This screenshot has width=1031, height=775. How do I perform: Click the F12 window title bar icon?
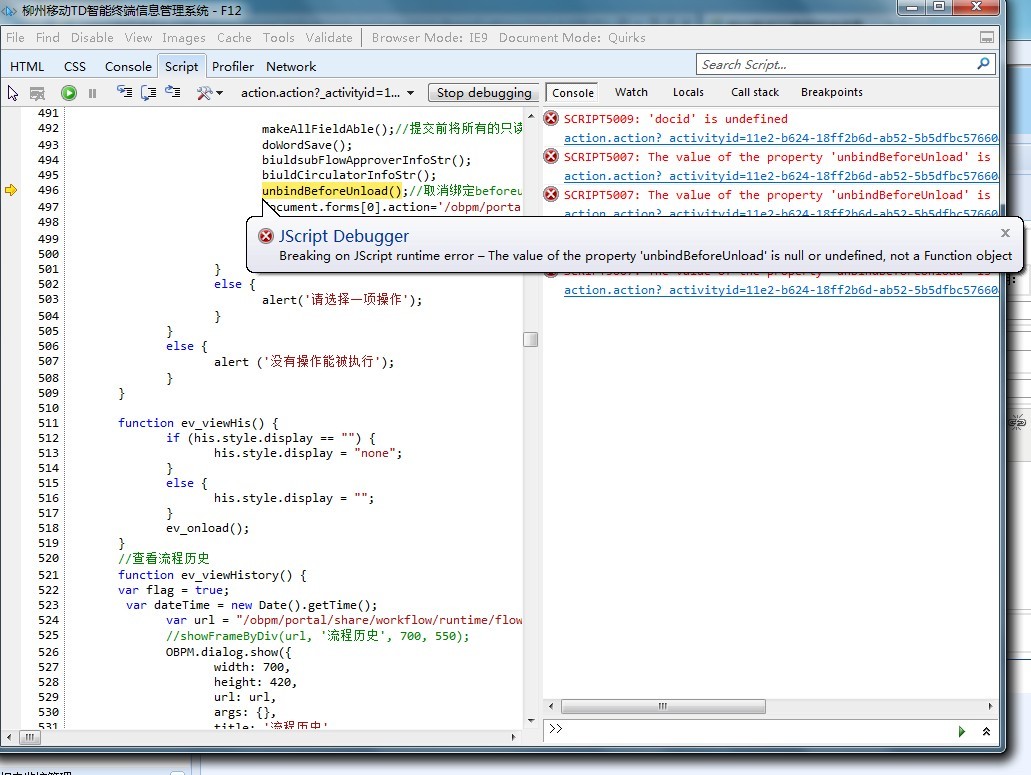pyautogui.click(x=9, y=11)
